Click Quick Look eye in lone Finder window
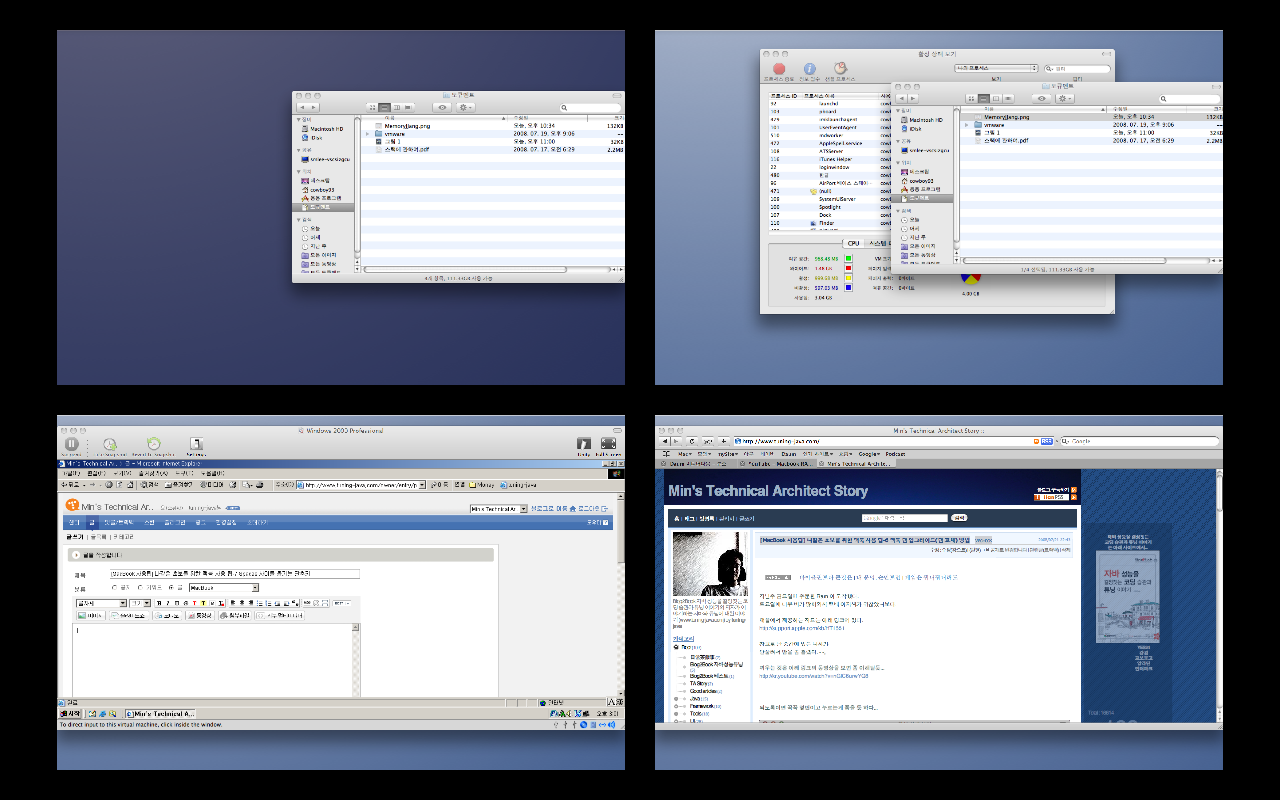The width and height of the screenshot is (1280, 800). coord(442,107)
